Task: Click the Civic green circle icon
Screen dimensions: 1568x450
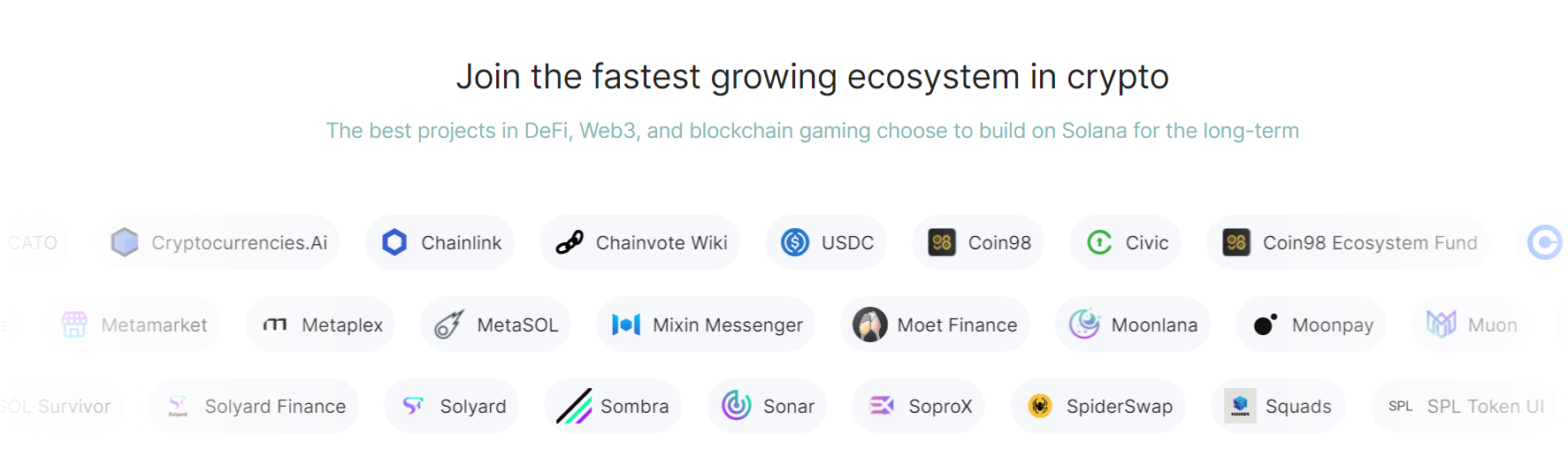Action: [1099, 242]
